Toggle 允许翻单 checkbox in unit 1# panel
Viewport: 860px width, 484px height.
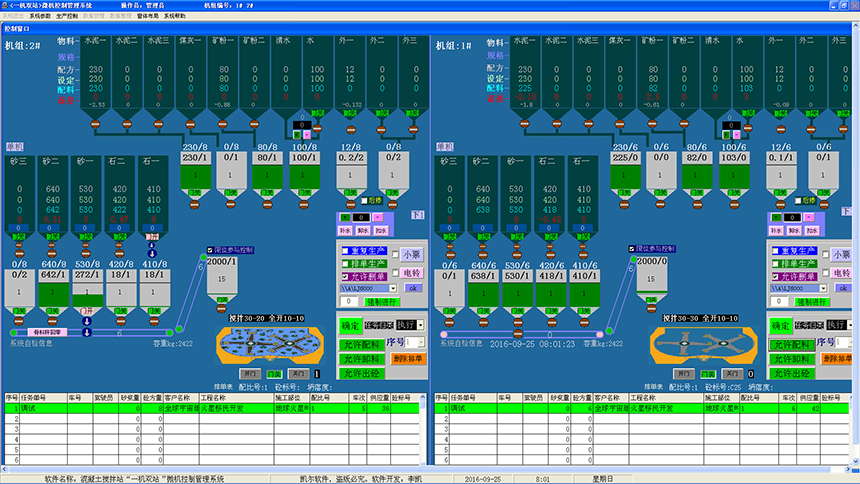[776, 276]
